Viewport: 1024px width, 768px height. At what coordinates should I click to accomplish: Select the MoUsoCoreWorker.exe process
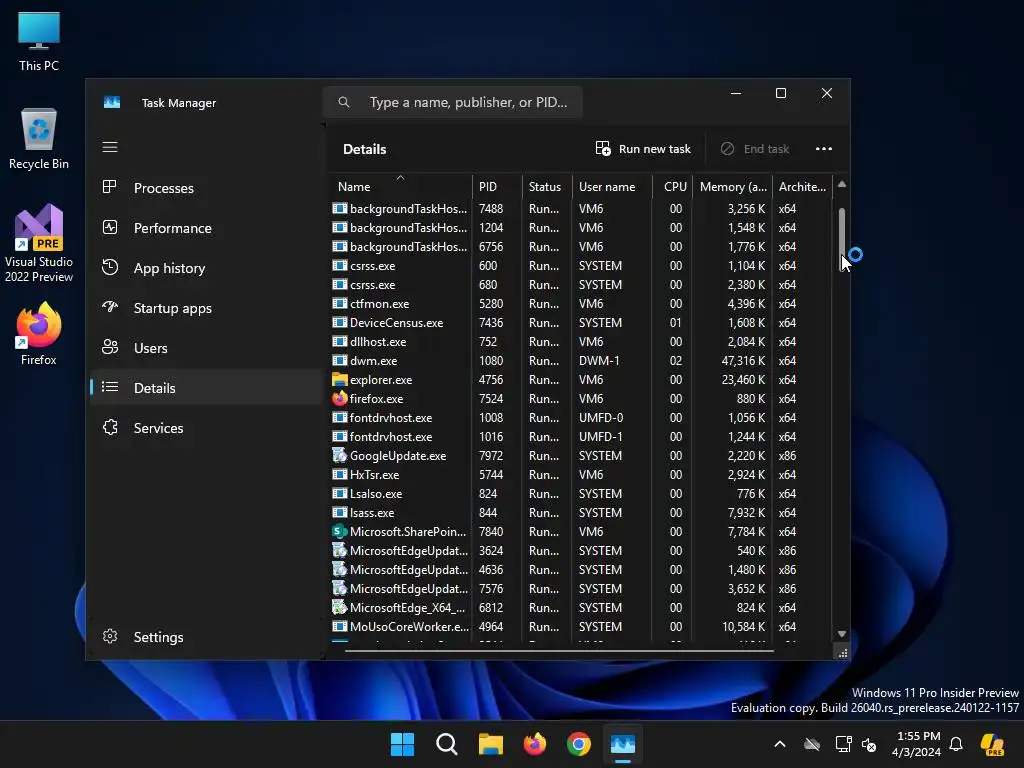(x=581, y=626)
